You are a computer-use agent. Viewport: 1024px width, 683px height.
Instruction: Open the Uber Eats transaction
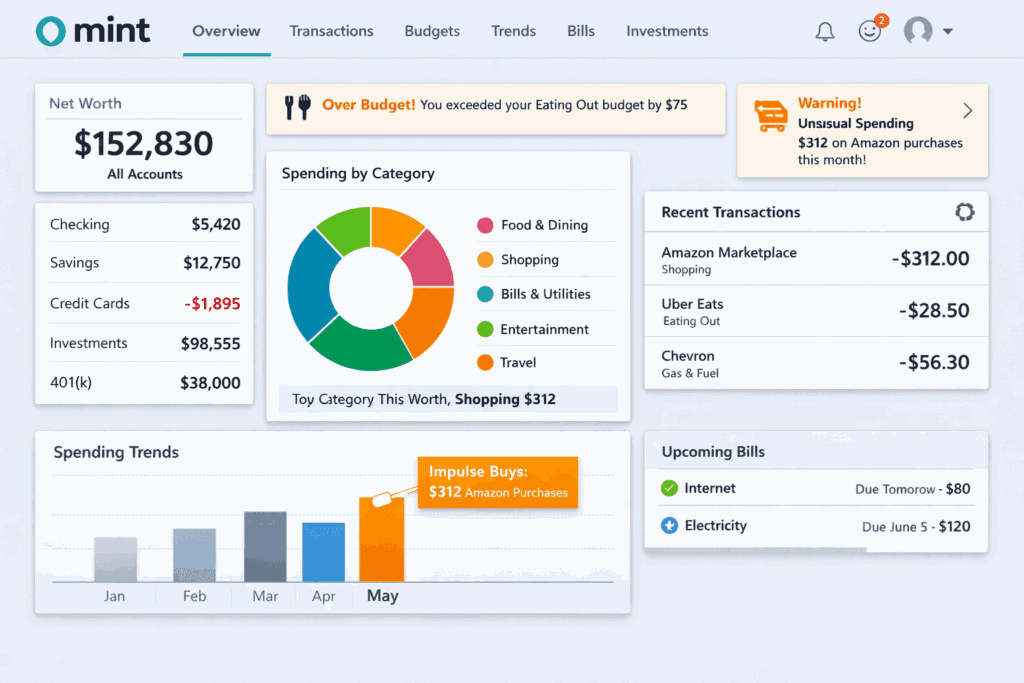click(x=816, y=311)
